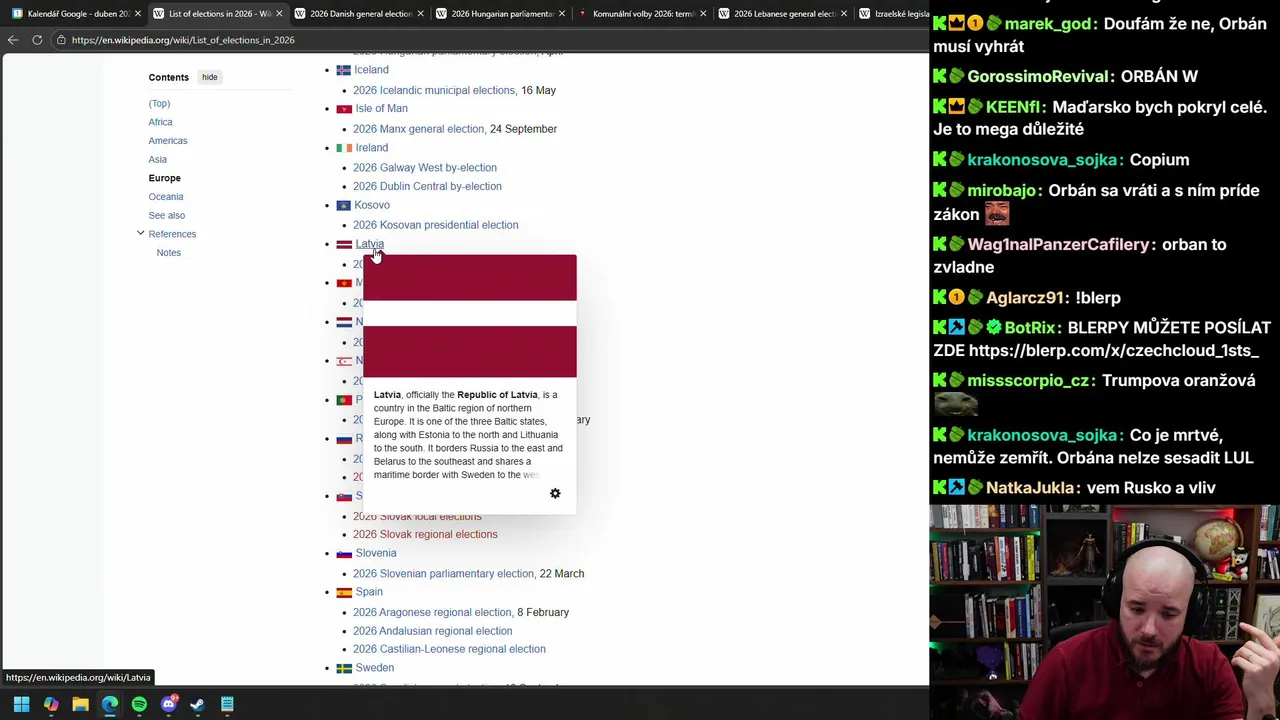This screenshot has width=1280, height=720.
Task: Jump to Americas section in Contents
Action: 168,141
